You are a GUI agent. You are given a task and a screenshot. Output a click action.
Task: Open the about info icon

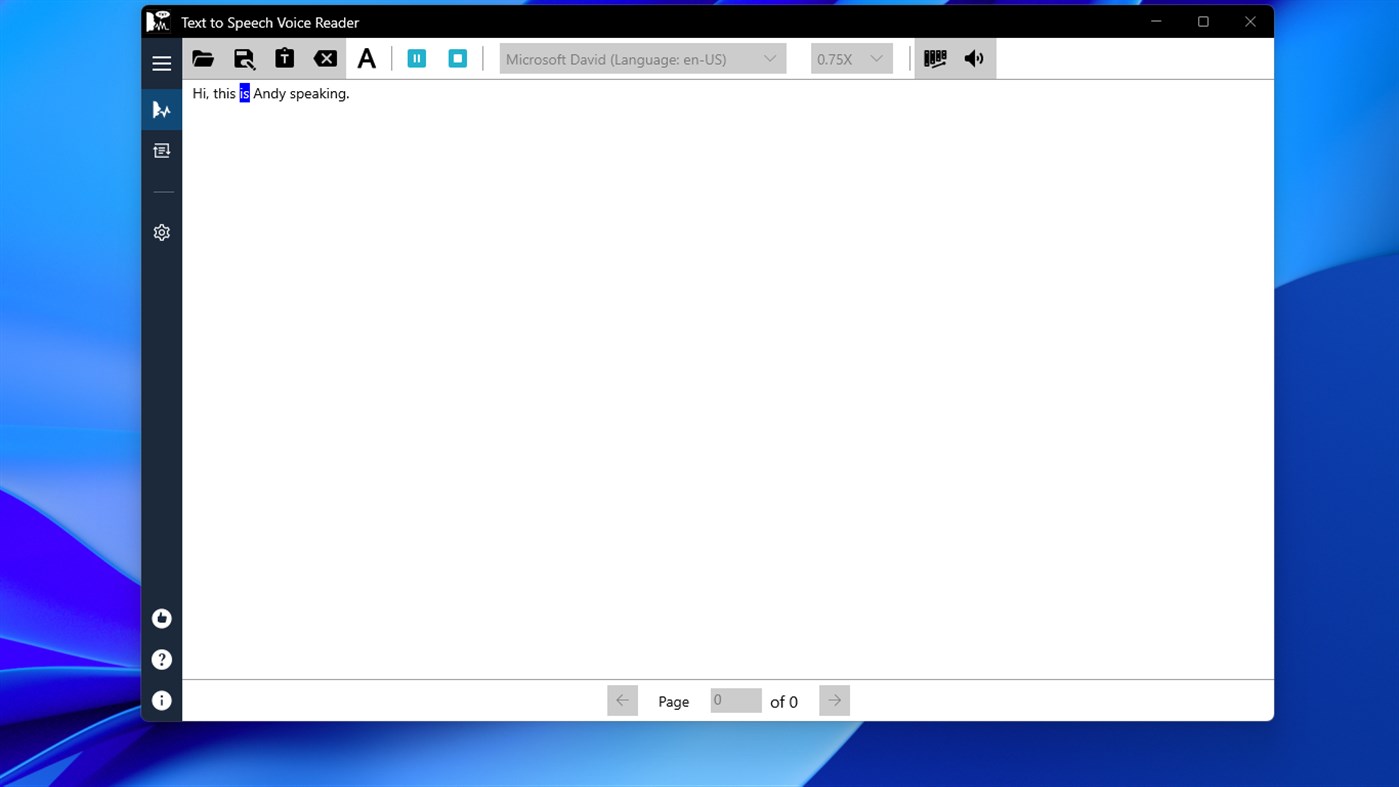coord(161,701)
